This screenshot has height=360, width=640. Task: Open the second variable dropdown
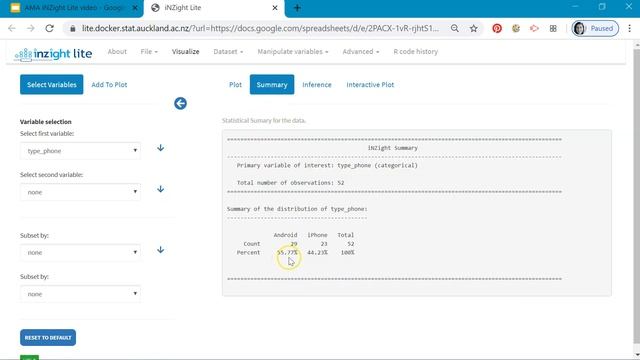tap(80, 192)
